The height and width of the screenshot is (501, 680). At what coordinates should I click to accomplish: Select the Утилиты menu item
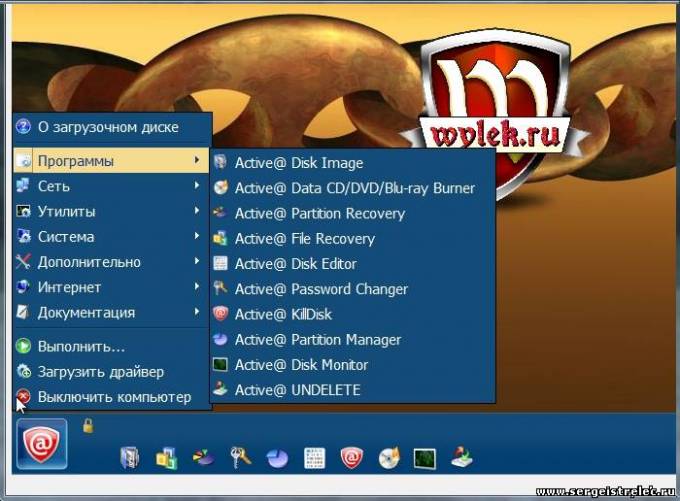pos(112,211)
